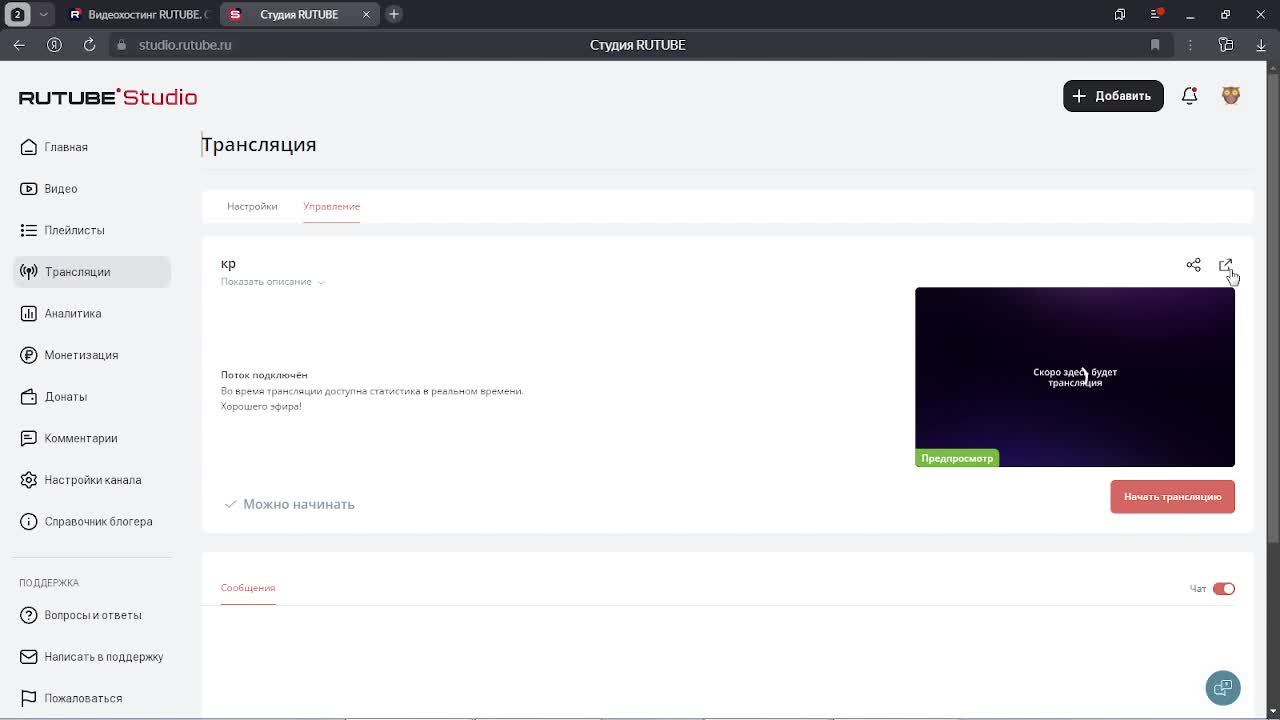1280x720 pixels.
Task: Click the Трансляция page heading
Action: [x=259, y=145]
